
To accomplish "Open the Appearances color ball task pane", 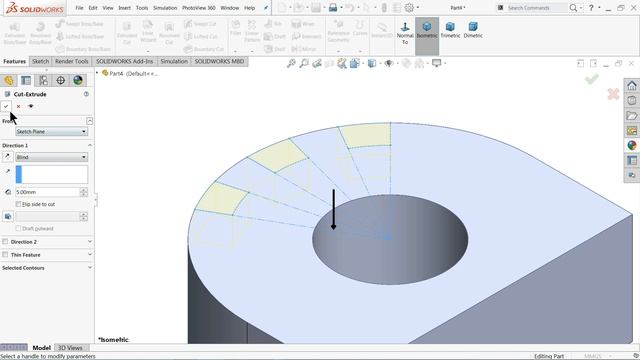I will click(x=632, y=145).
